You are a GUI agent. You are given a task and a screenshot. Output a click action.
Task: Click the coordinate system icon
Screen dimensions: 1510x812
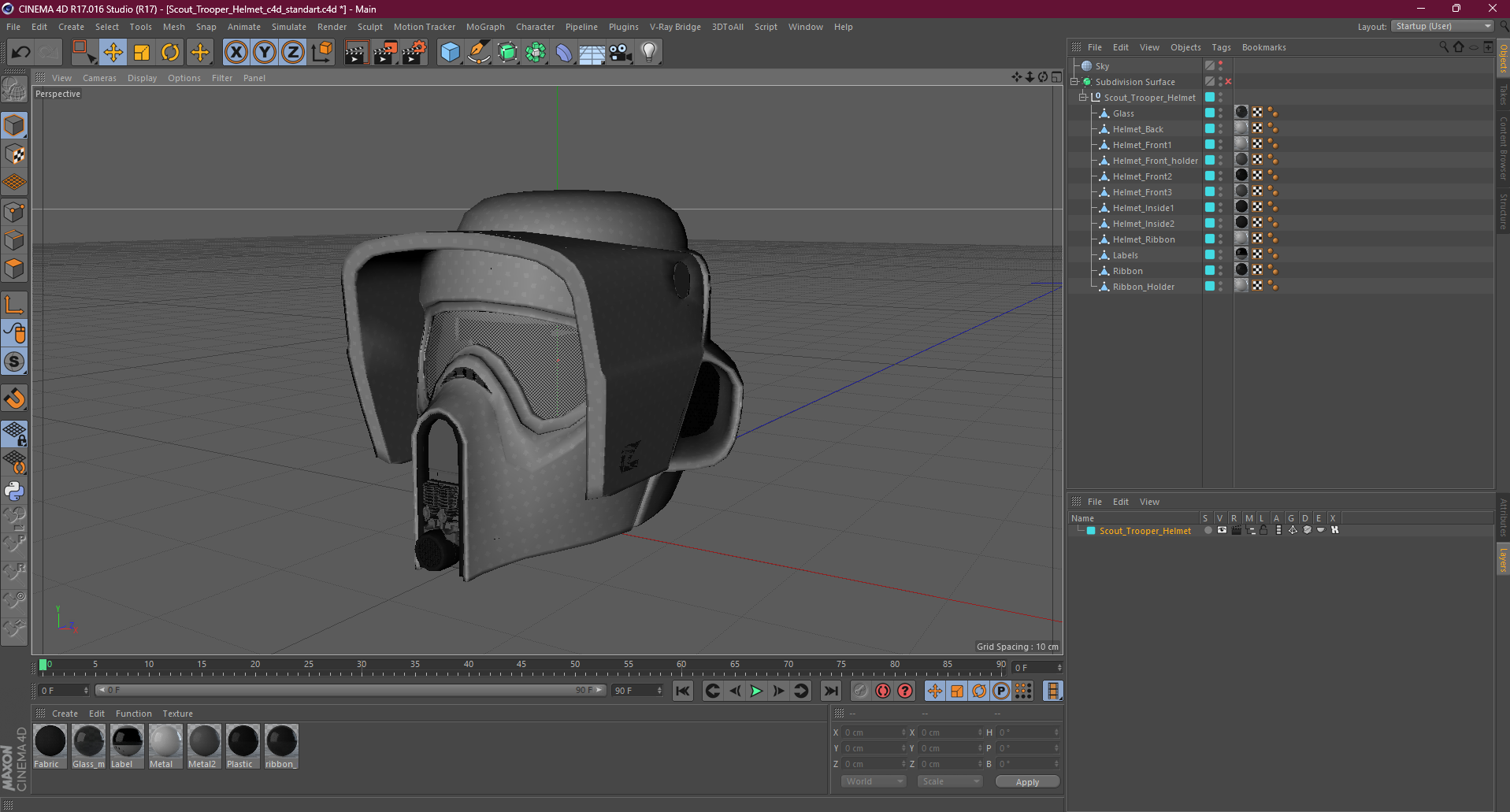(x=322, y=53)
